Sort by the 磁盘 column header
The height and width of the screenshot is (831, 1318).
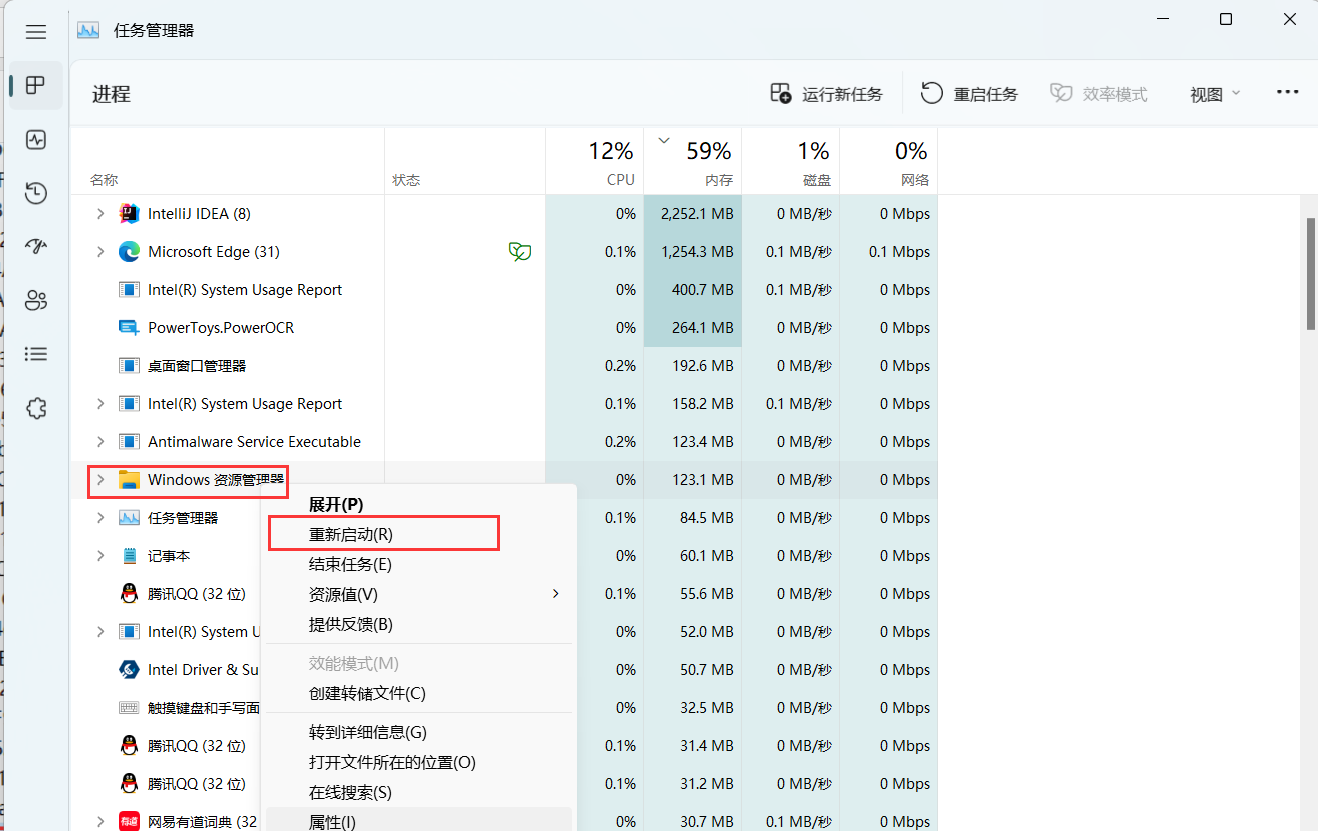point(791,161)
